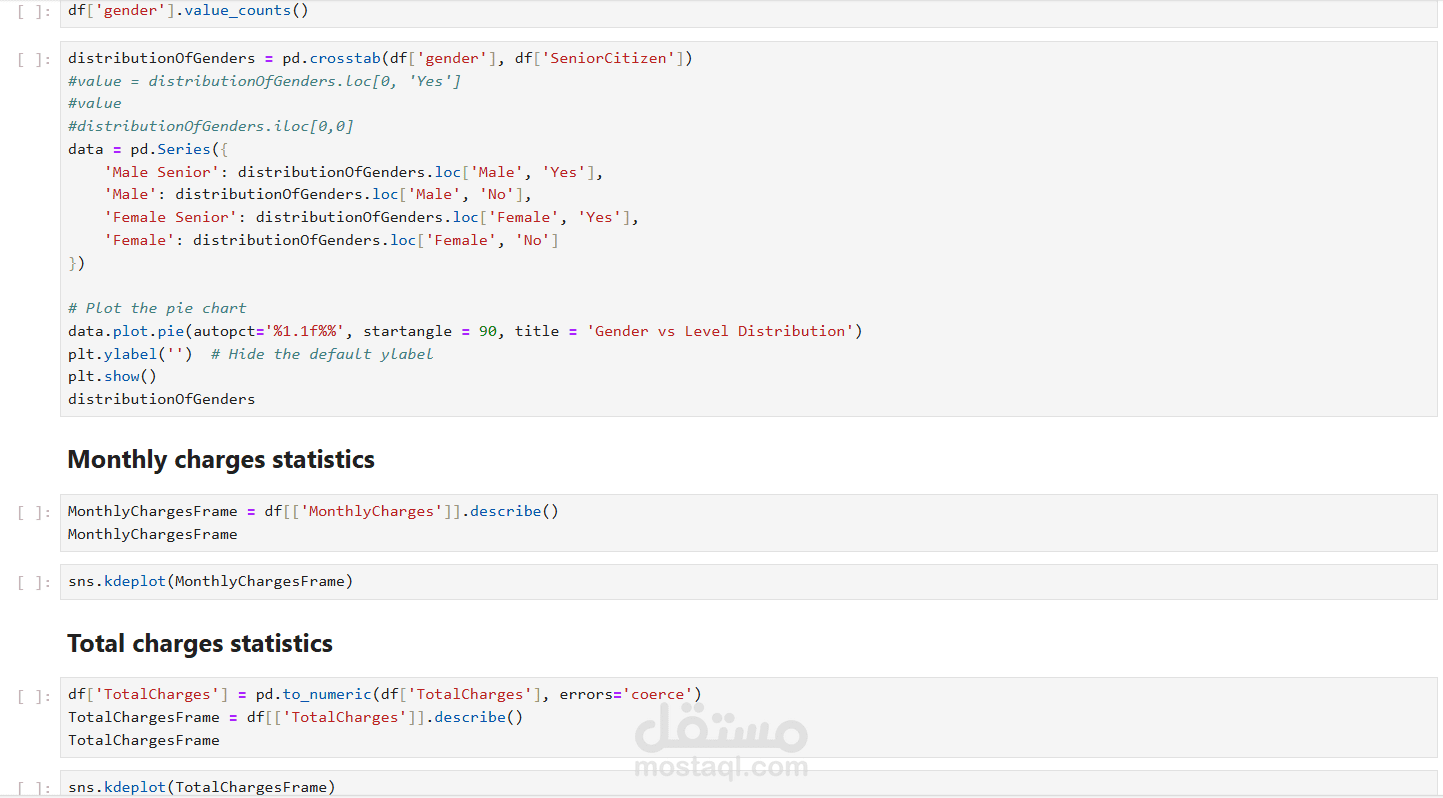The image size is (1443, 798).
Task: Click the data.plot.pie code line
Action: (x=465, y=331)
